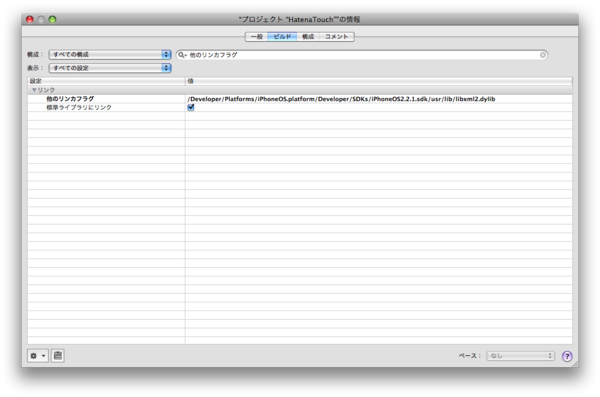Click the search field containing 他のリンカフラグ
Screen dimensions: 600x397
362,55
